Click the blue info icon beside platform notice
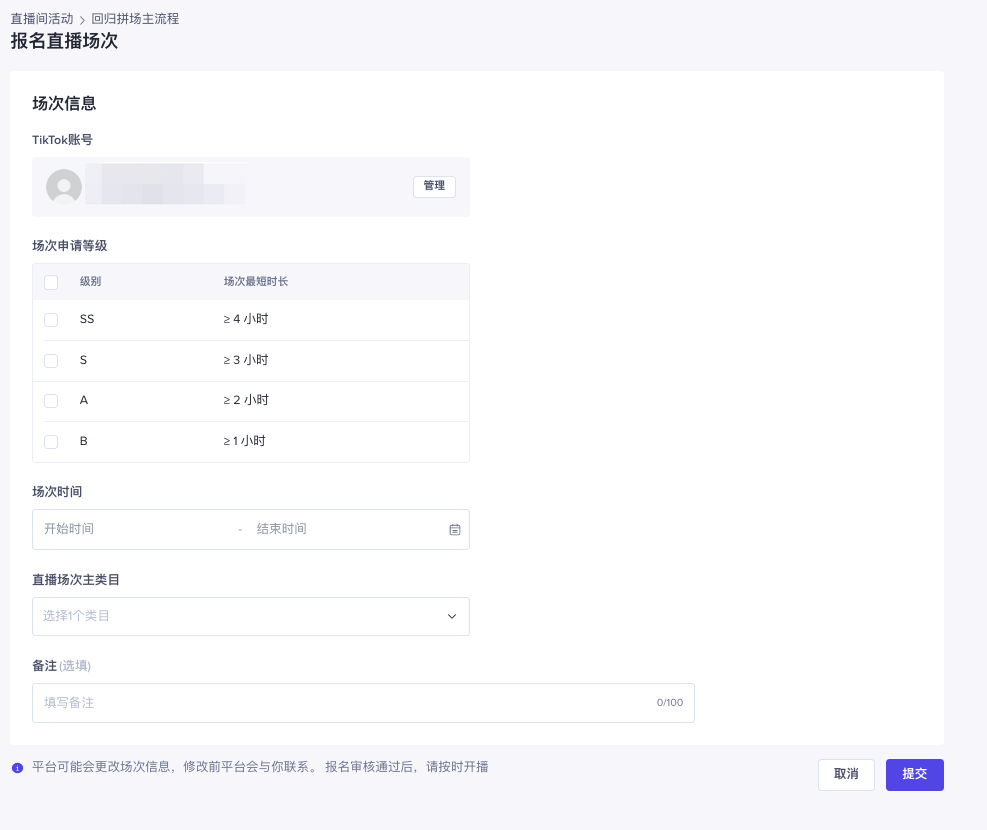Screen dimensions: 987x830 17,768
